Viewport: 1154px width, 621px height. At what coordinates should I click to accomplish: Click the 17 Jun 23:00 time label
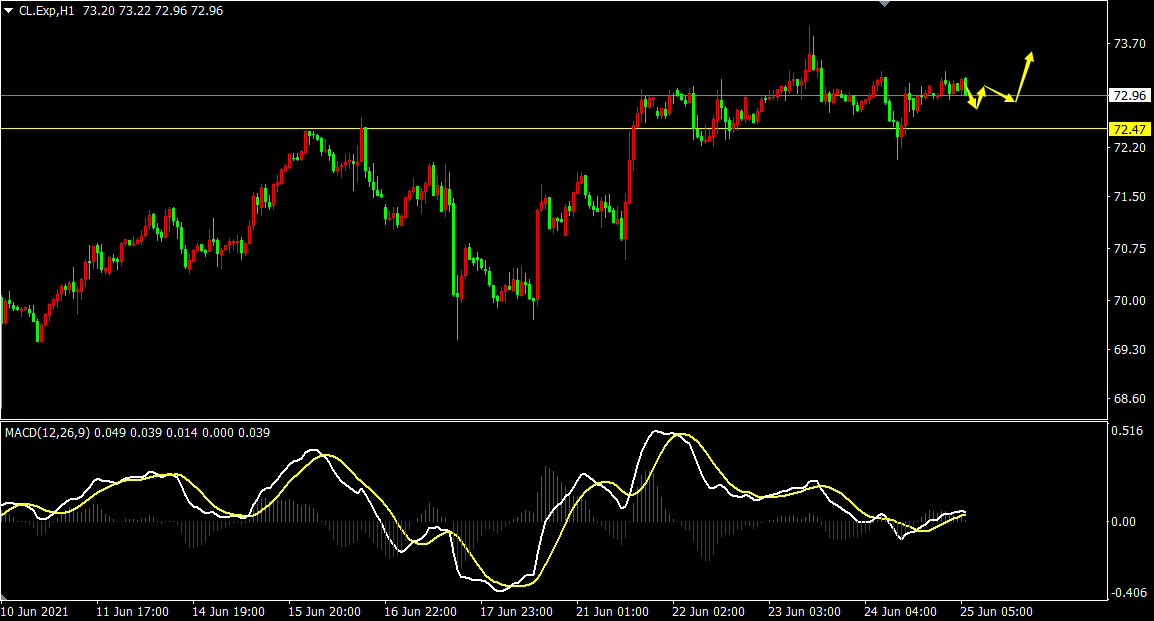coord(517,612)
